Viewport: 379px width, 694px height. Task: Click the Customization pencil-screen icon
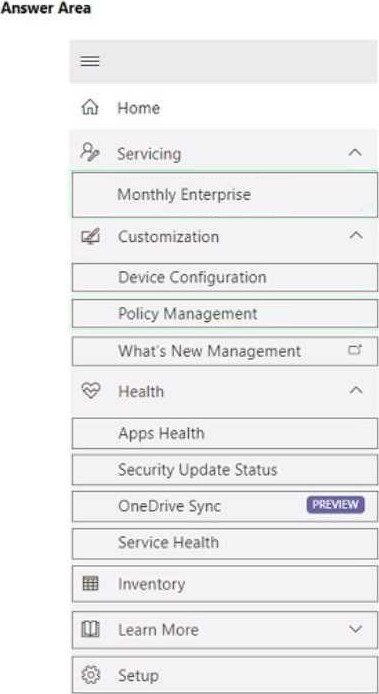coord(90,237)
